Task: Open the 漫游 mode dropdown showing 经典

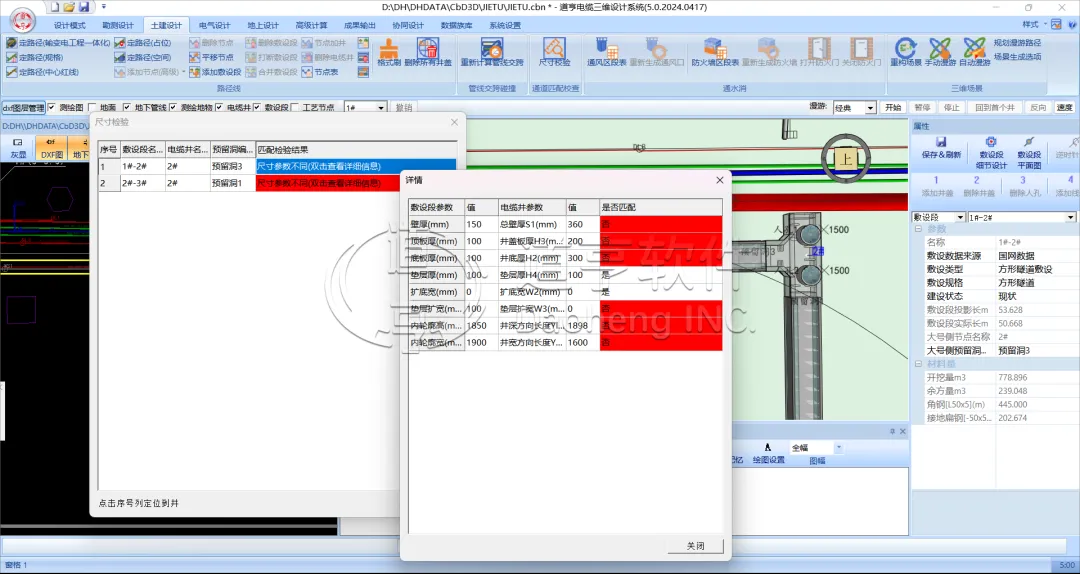Action: tap(855, 107)
